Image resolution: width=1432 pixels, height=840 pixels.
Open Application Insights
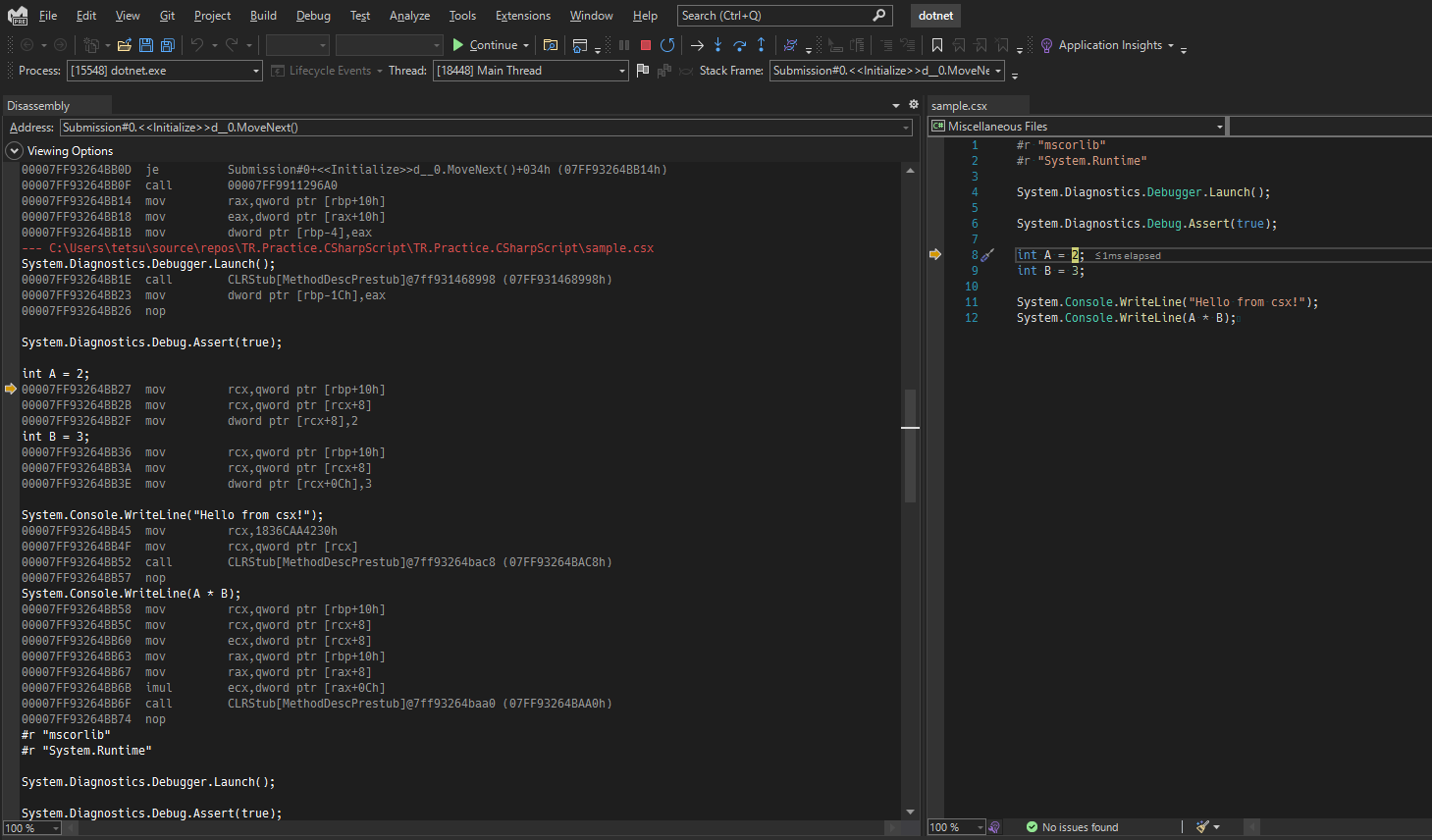pos(1107,44)
